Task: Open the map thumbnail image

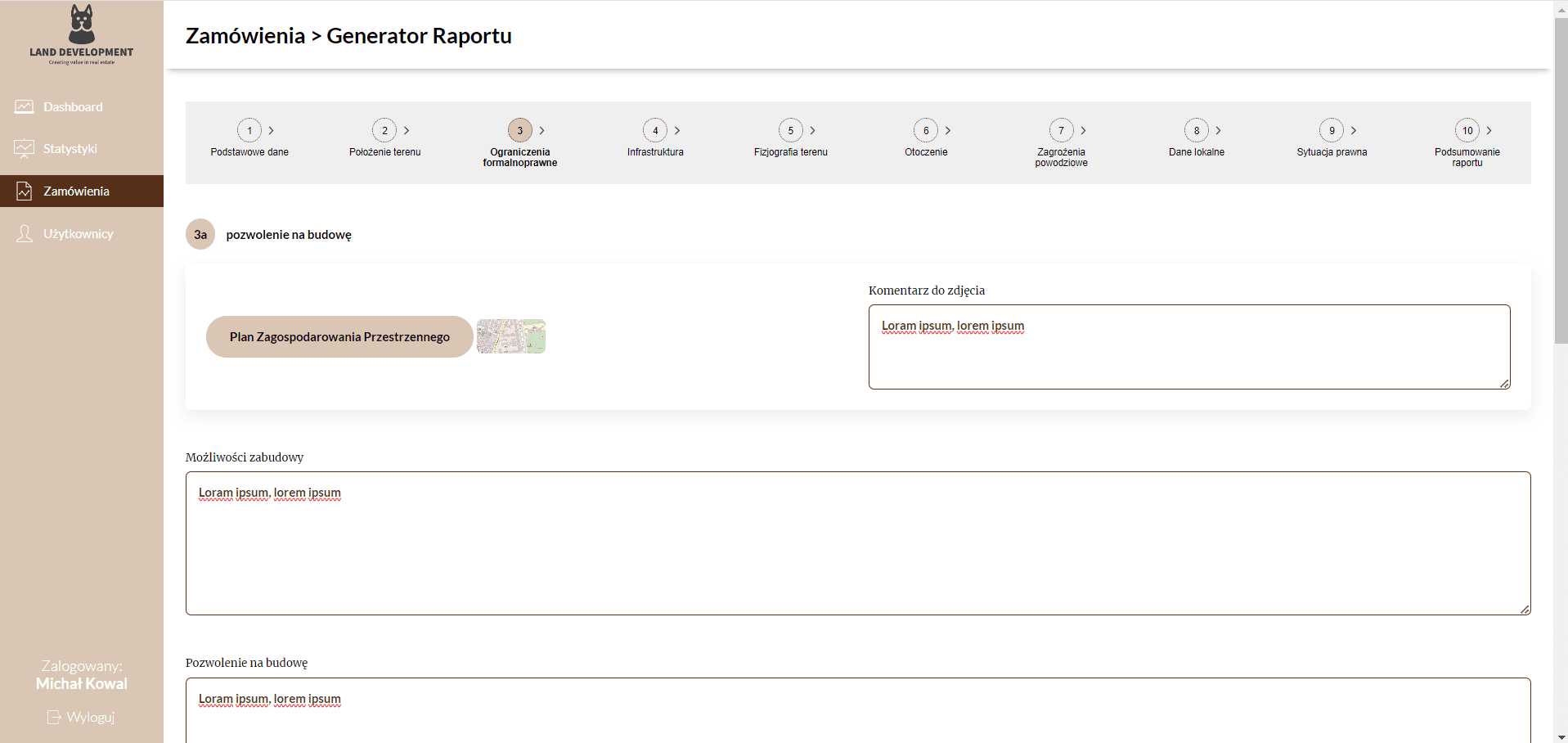Action: (x=511, y=336)
